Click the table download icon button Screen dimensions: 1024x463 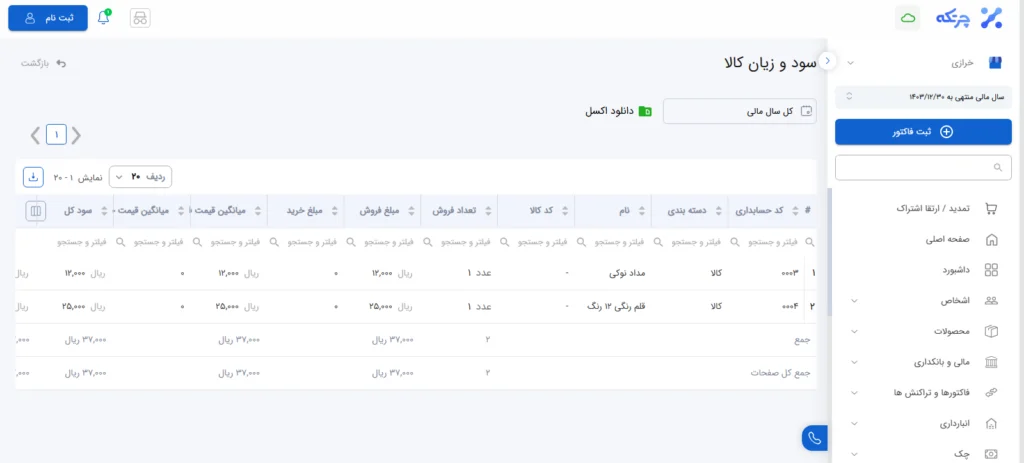(x=33, y=176)
